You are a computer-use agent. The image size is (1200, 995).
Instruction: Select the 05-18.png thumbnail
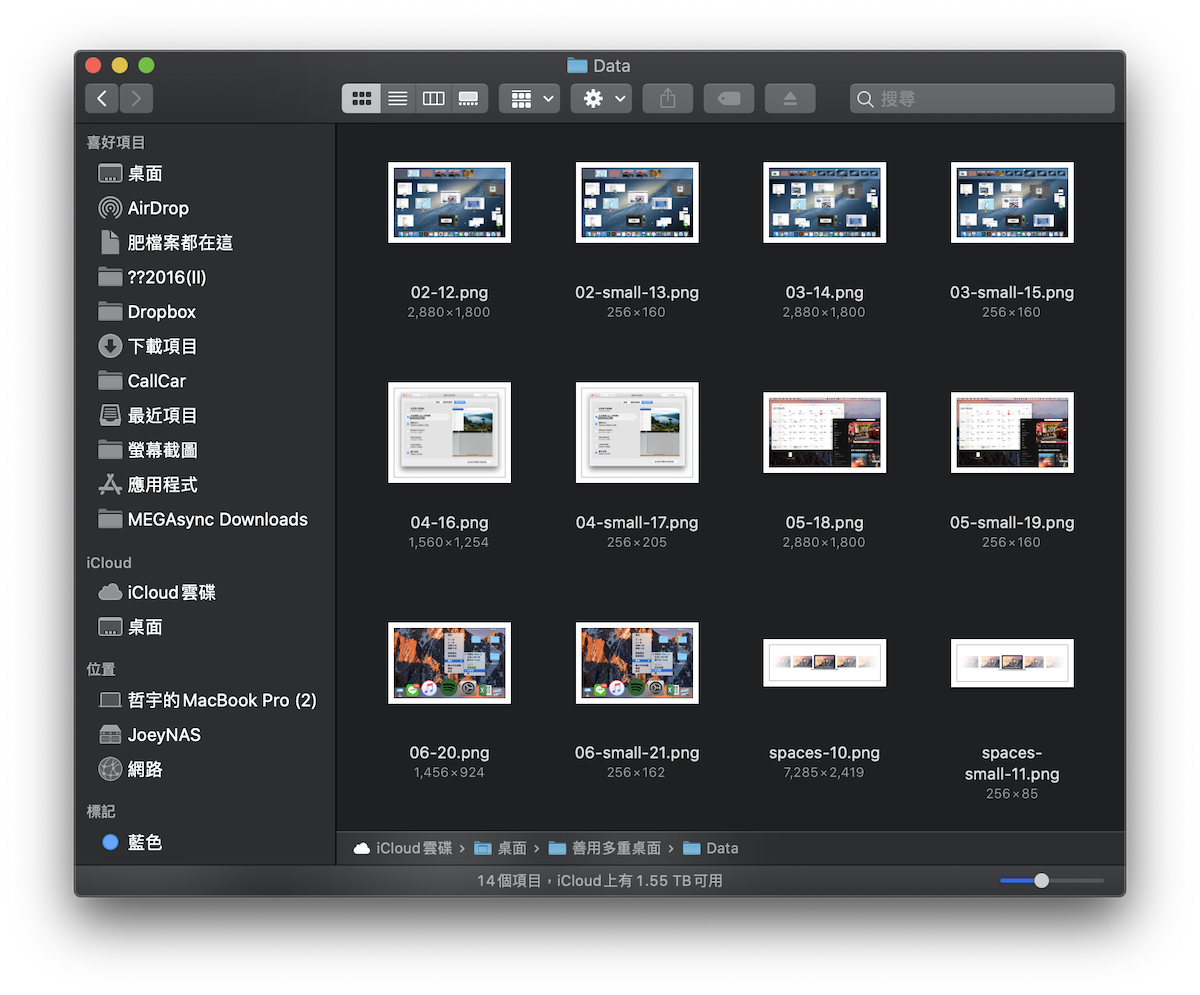click(824, 432)
